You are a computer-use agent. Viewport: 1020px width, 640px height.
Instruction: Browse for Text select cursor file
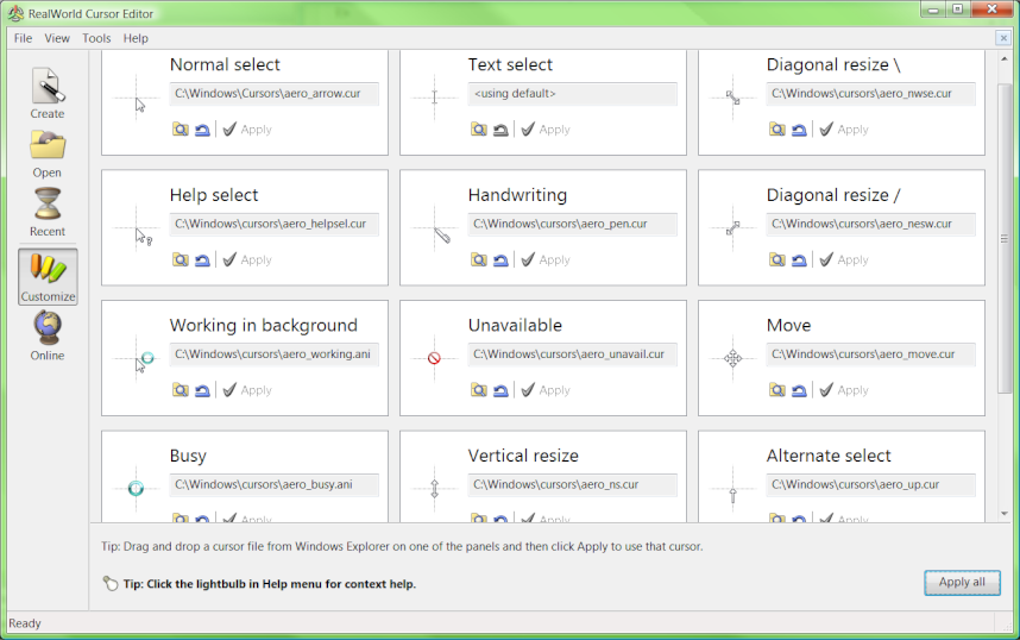479,129
